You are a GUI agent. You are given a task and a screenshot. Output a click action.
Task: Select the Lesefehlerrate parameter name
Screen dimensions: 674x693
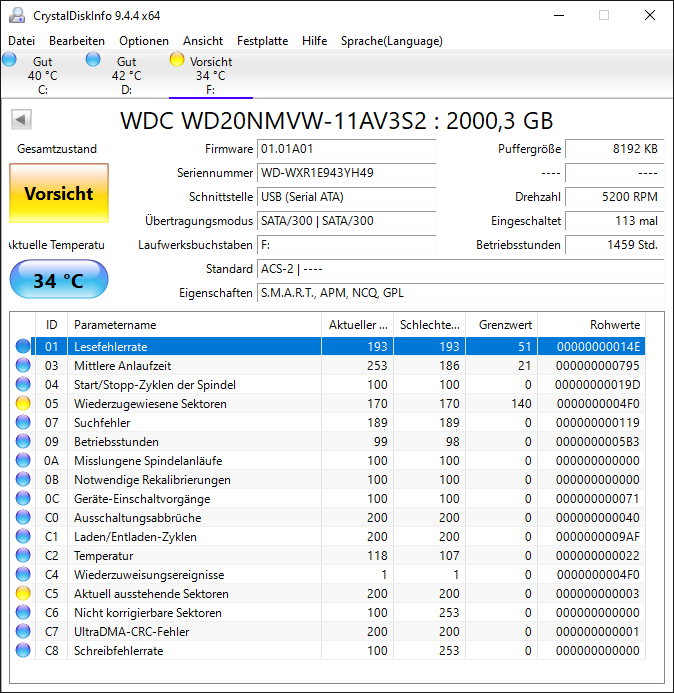[x=110, y=346]
